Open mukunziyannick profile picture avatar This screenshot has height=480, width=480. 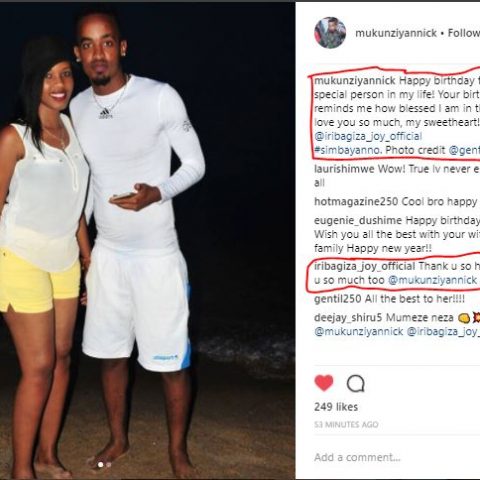coord(330,33)
